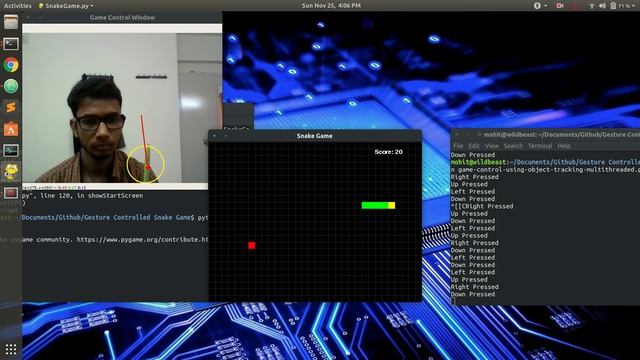Image resolution: width=640 pixels, height=360 pixels.
Task: Open the Terminal menu in terminal window
Action: pos(540,146)
